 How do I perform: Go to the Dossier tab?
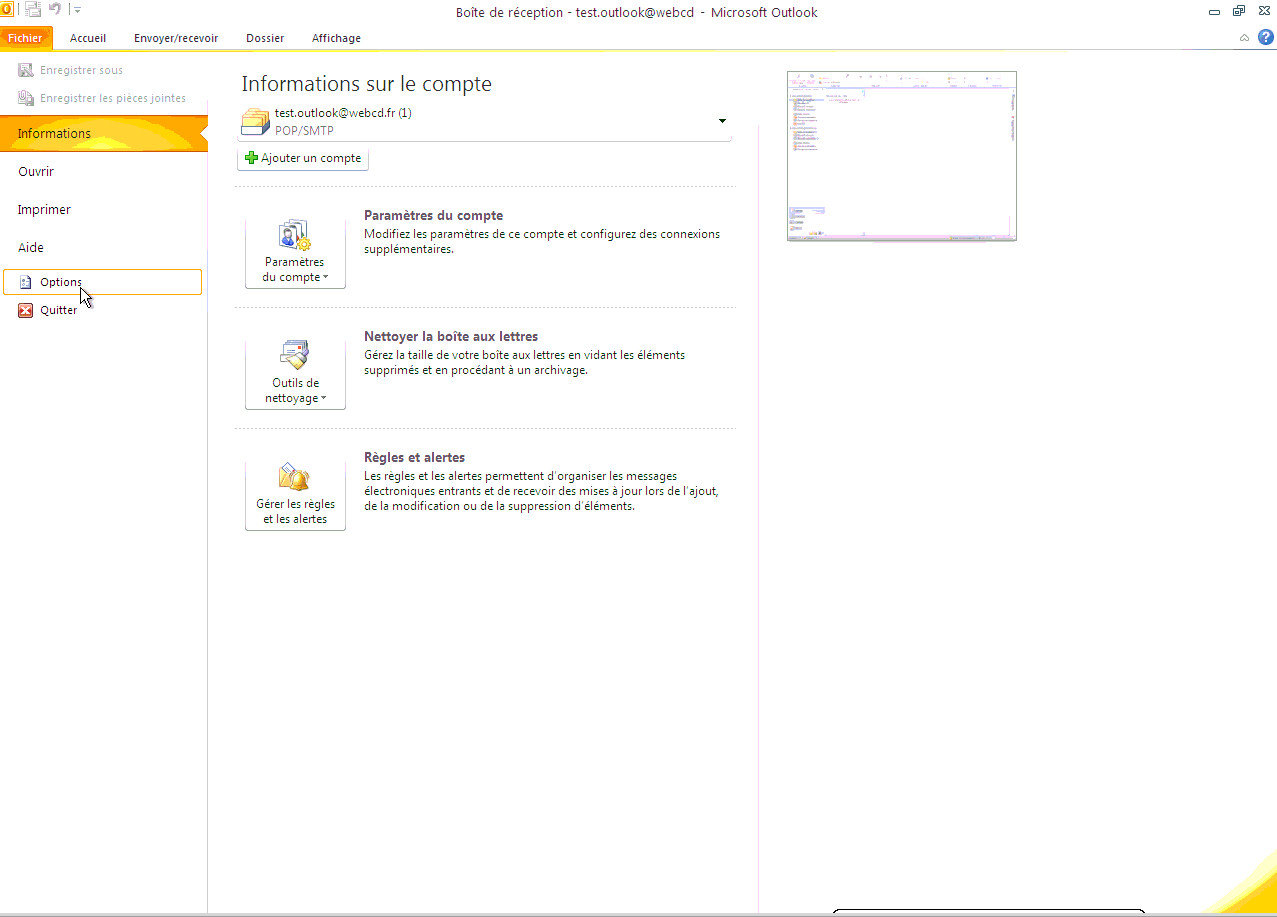(265, 38)
